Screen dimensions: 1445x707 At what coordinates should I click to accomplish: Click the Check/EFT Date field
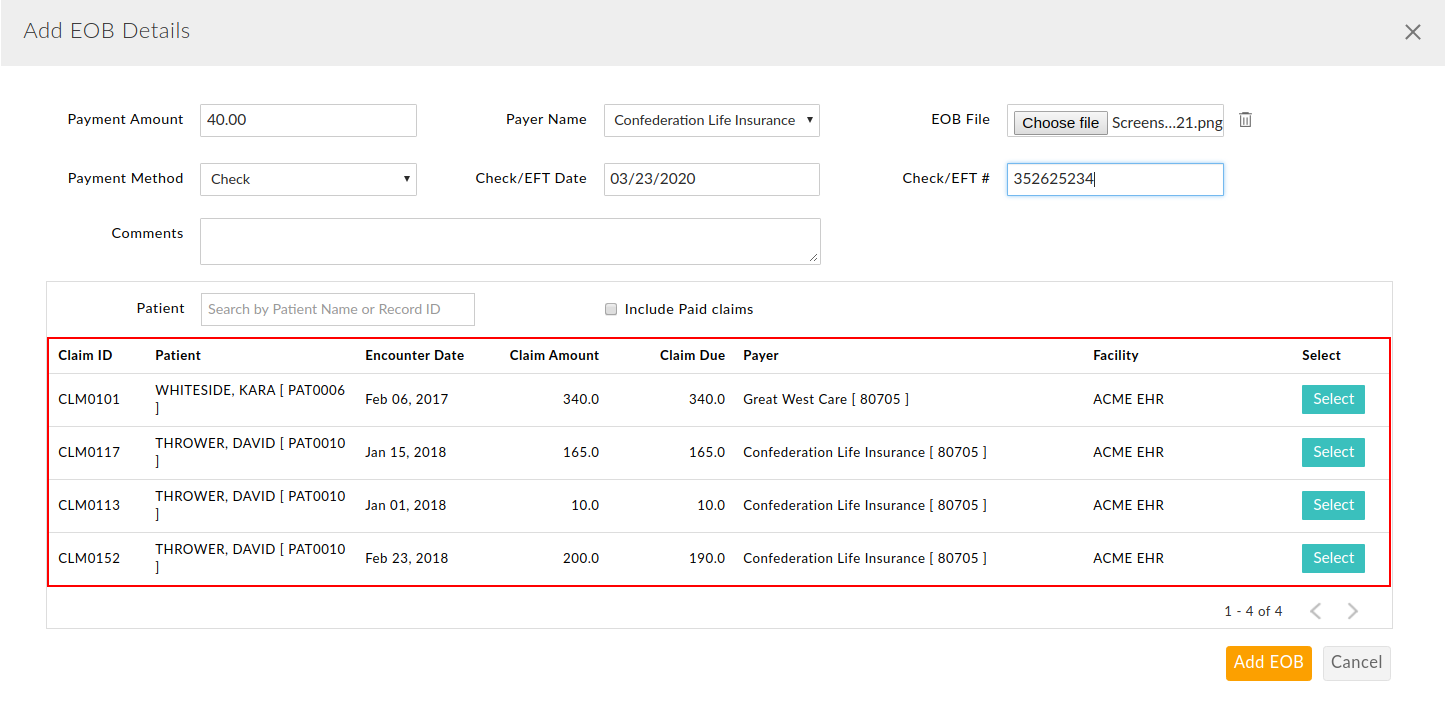click(x=712, y=179)
